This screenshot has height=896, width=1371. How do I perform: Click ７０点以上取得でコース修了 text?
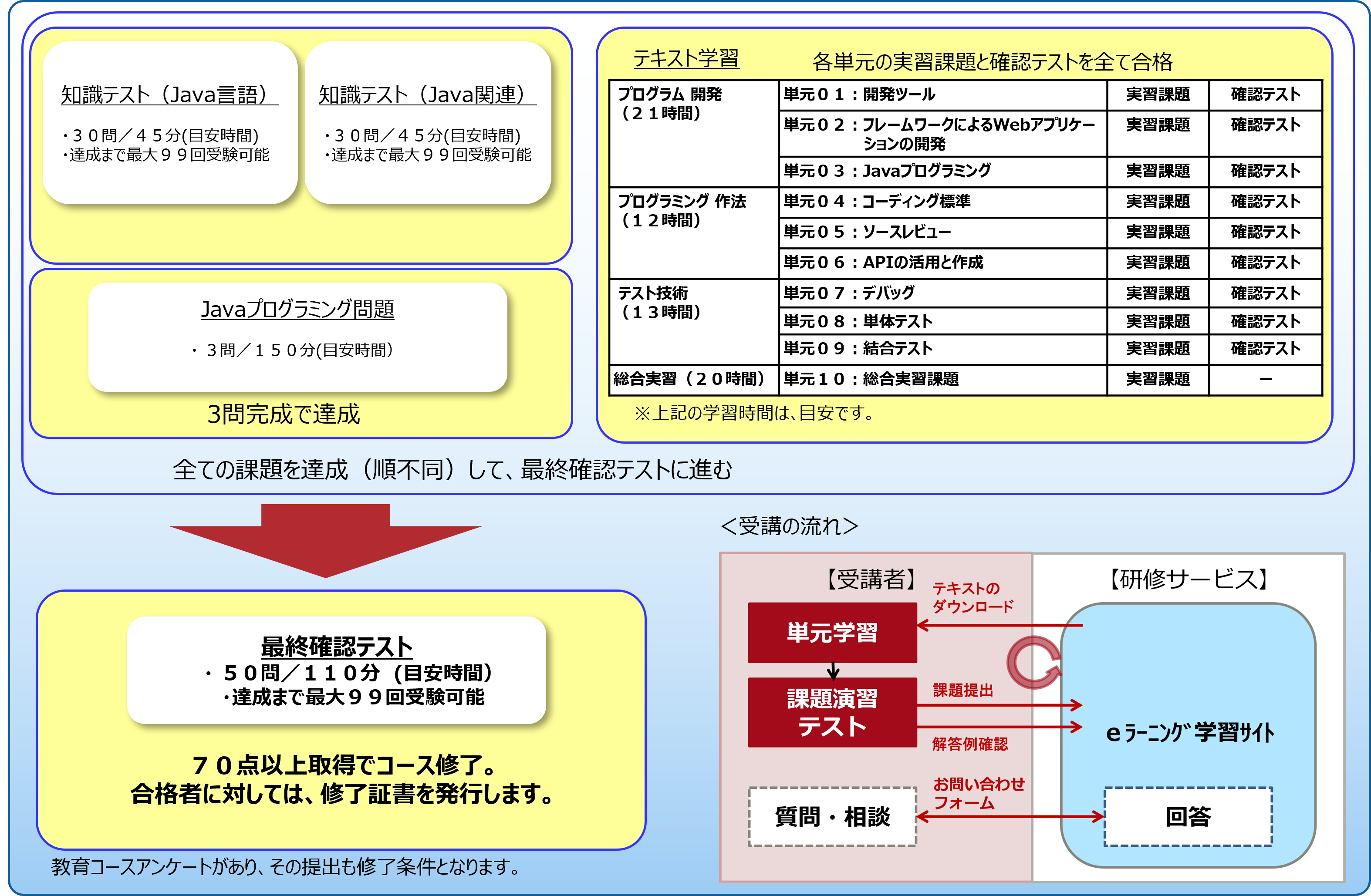tap(344, 765)
